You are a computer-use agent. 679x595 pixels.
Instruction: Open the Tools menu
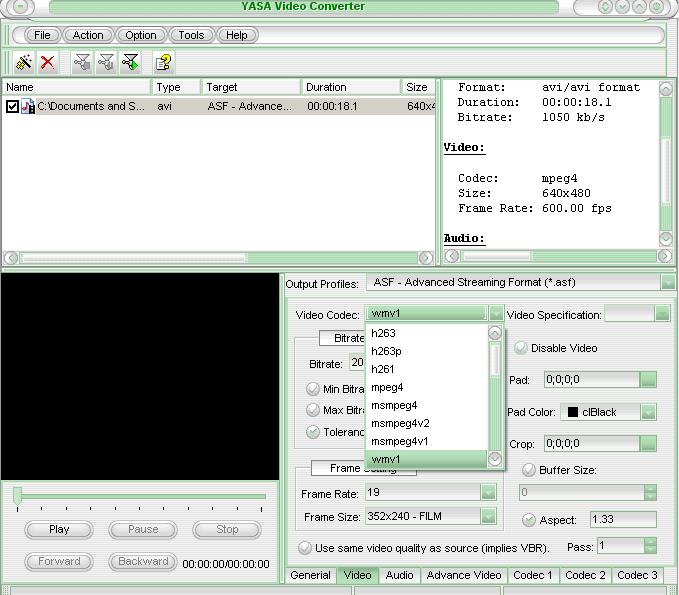click(191, 35)
